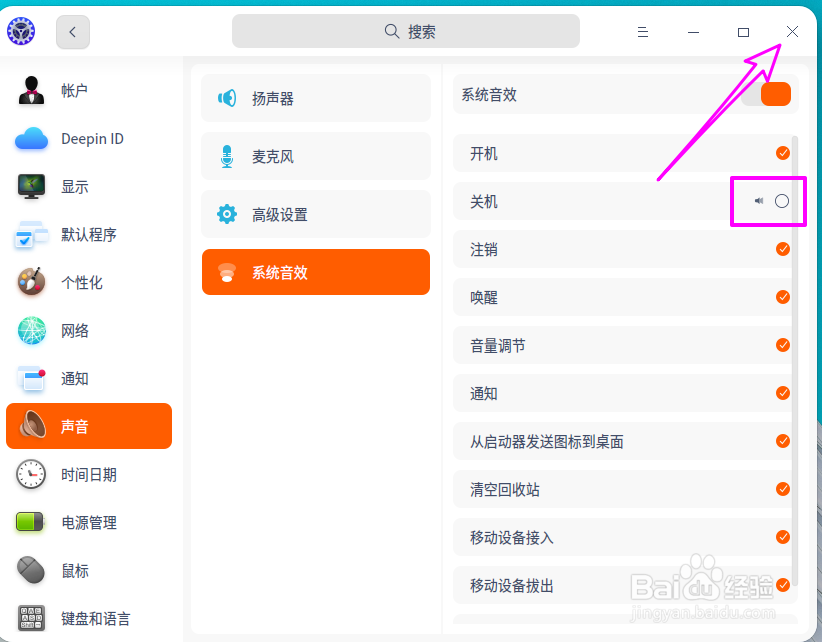Focus the 搜索 search field
The height and width of the screenshot is (642, 822).
(406, 31)
